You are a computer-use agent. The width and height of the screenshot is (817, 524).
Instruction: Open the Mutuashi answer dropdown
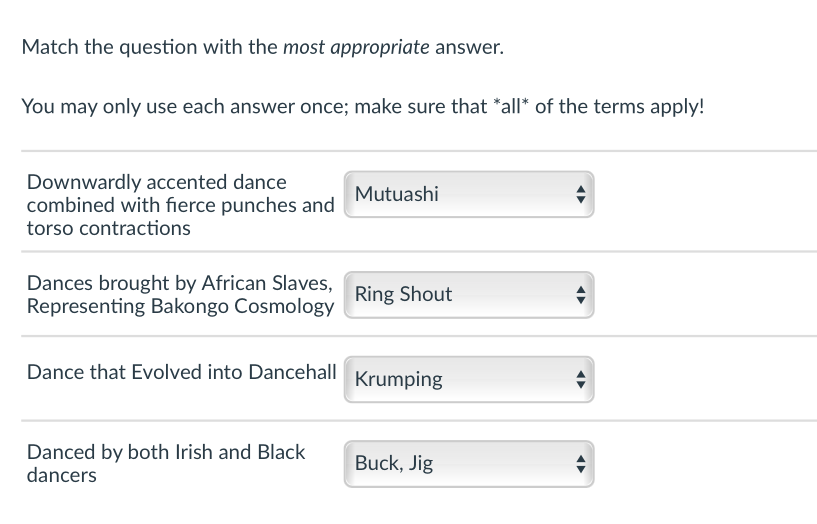pos(469,194)
